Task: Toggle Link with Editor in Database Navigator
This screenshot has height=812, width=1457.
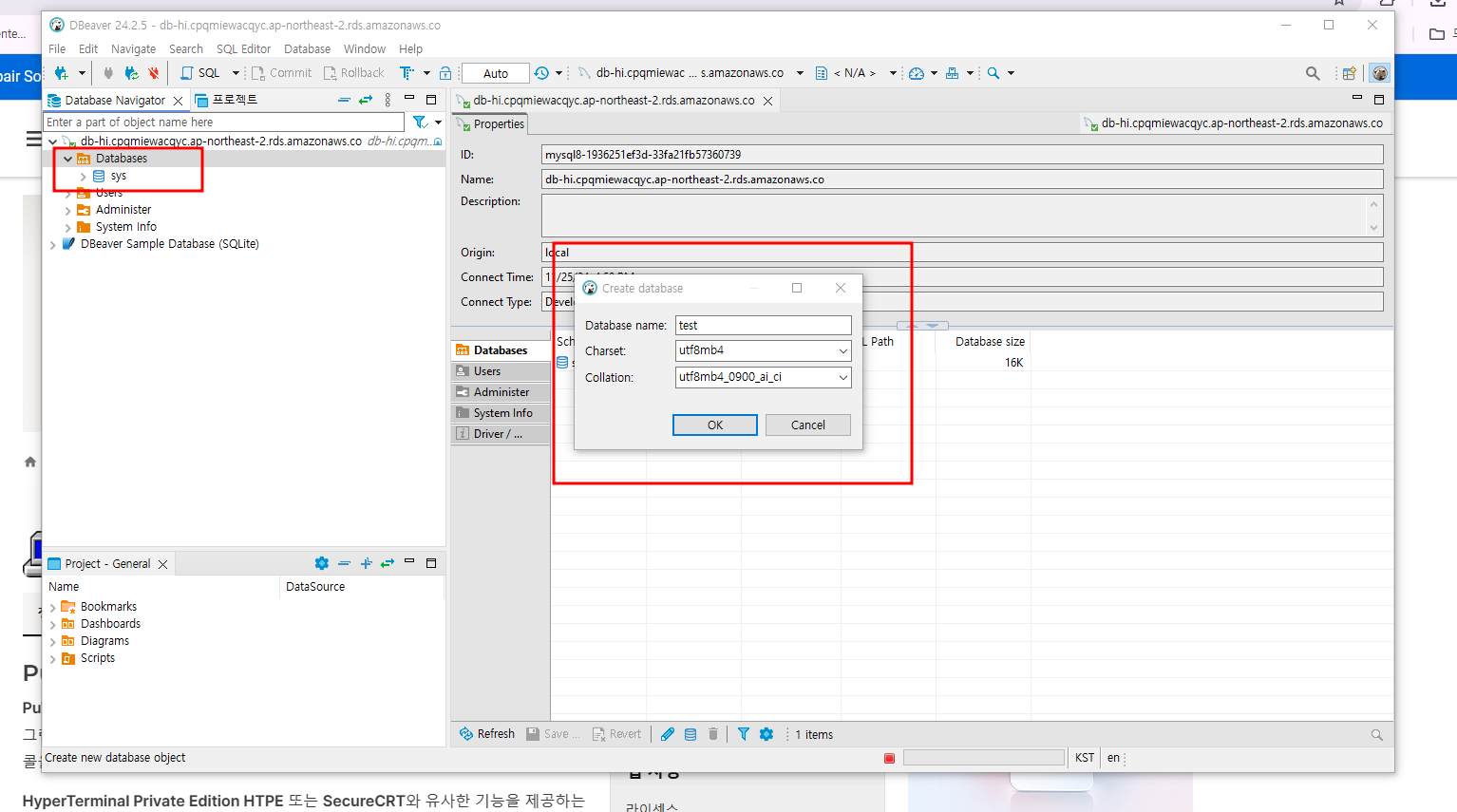Action: (x=366, y=100)
